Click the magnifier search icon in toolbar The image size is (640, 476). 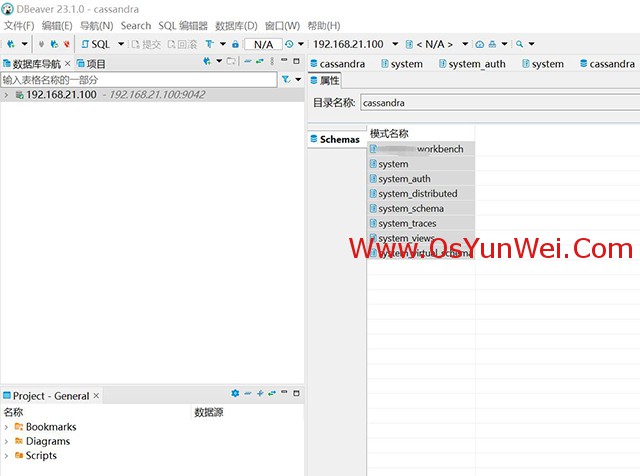click(519, 44)
